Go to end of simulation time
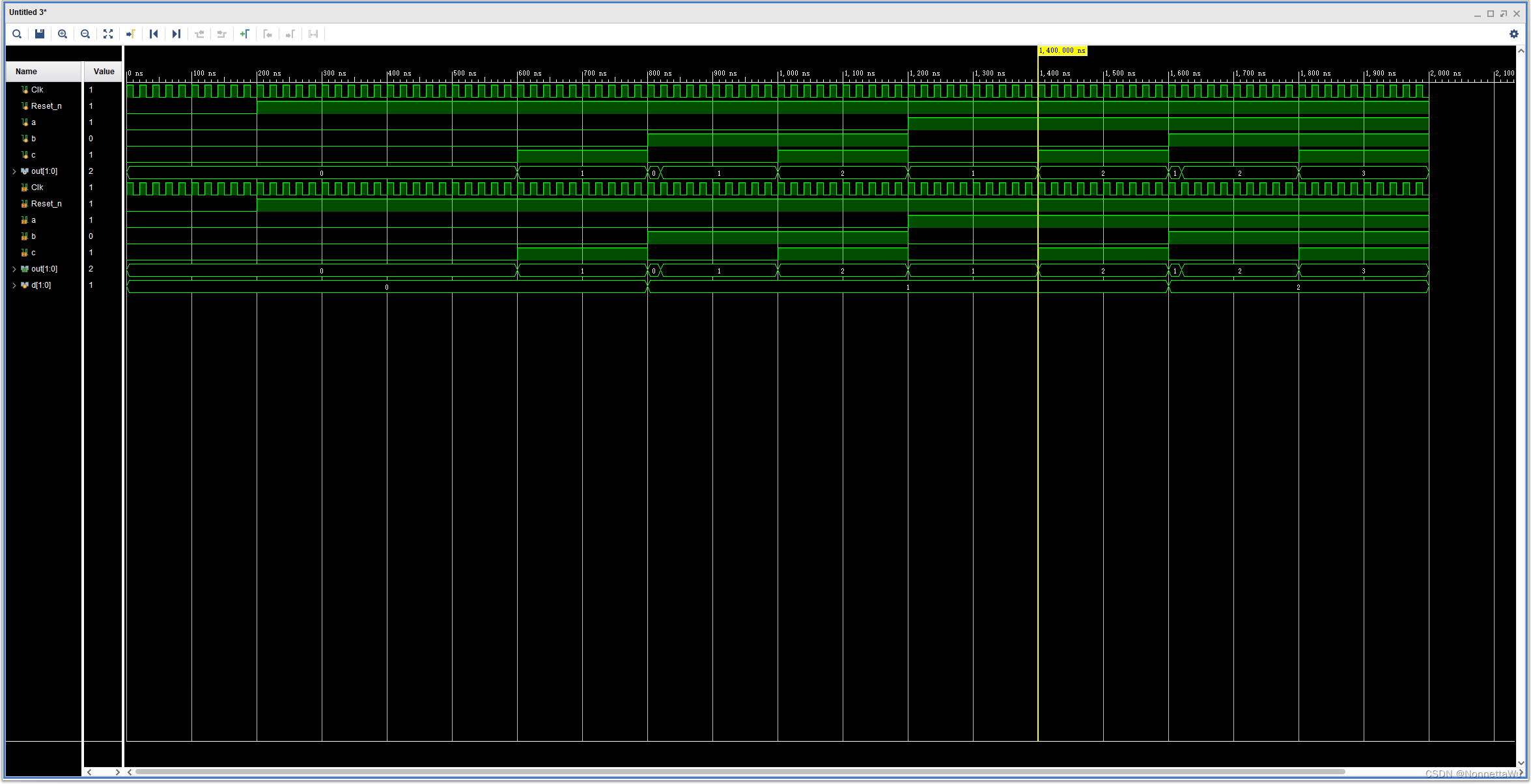The height and width of the screenshot is (784, 1531). pos(176,34)
